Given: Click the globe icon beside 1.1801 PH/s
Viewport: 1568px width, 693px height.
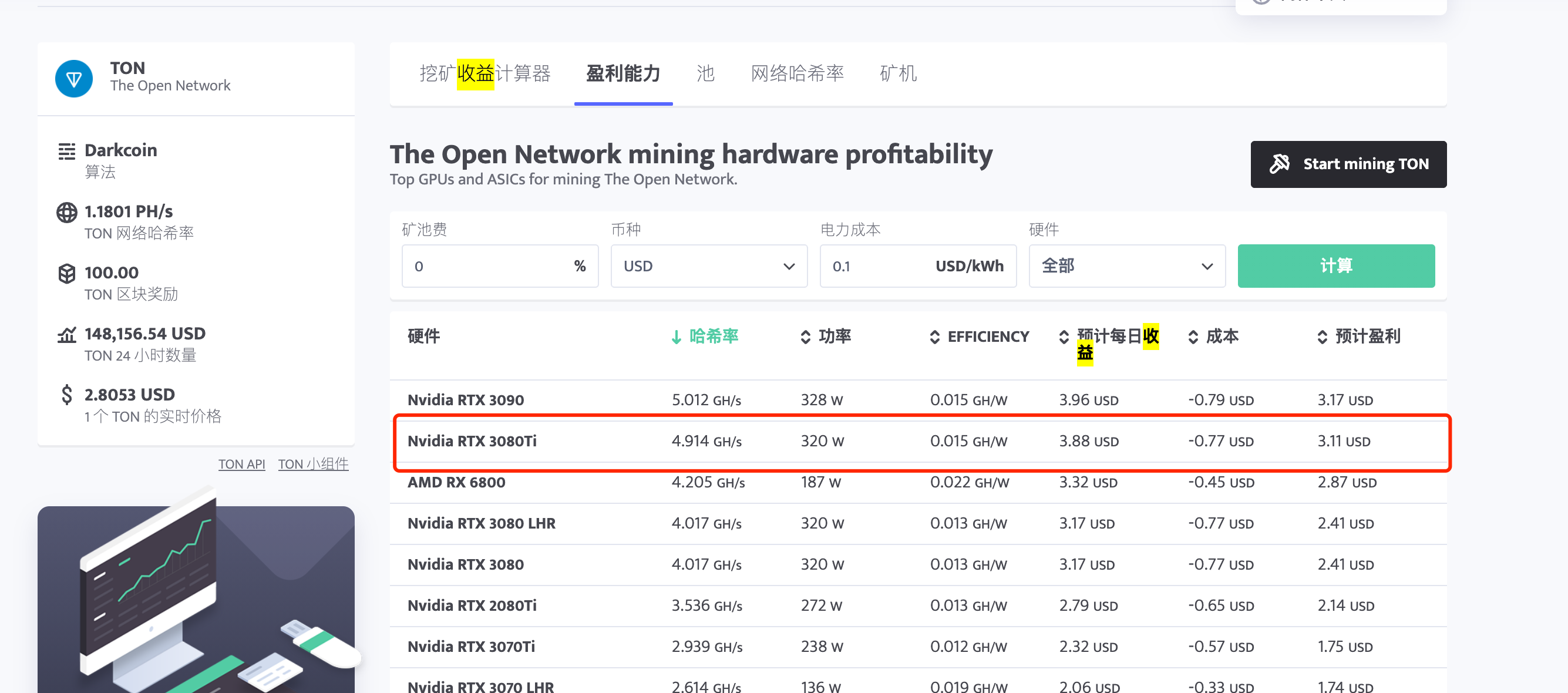Looking at the screenshot, I should [66, 213].
